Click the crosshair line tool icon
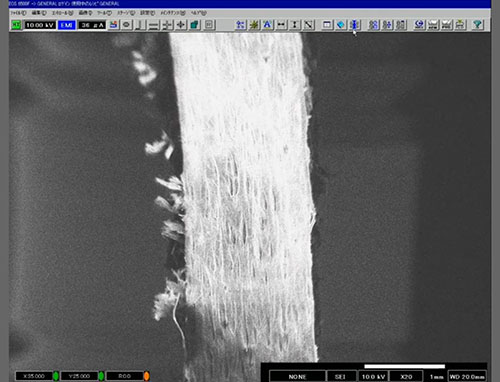 (168, 25)
